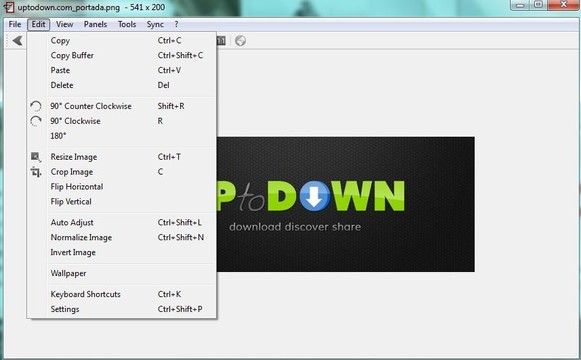Image resolution: width=581 pixels, height=360 pixels.
Task: Choose Paste from the Edit menu
Action: 122,70
